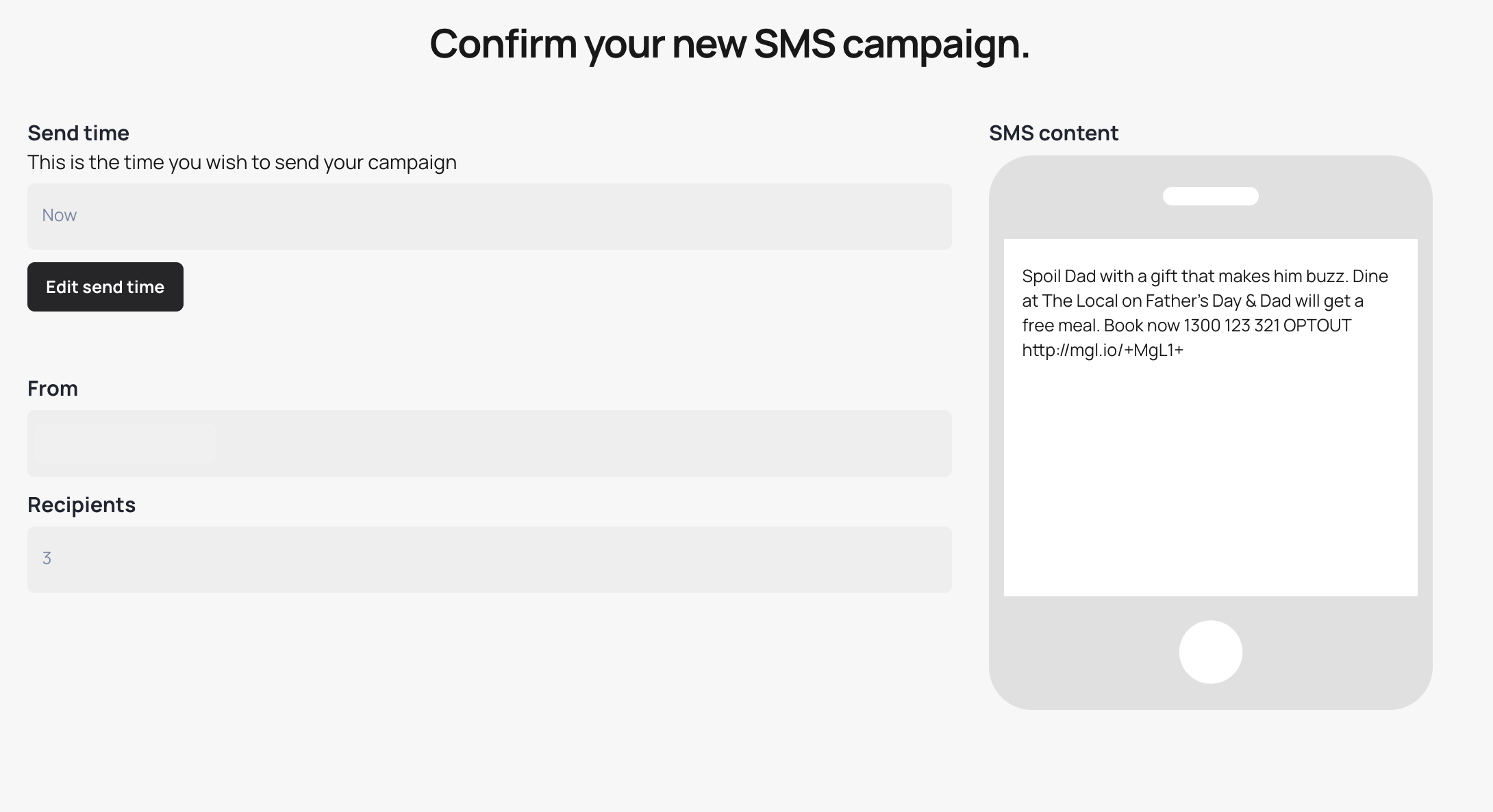Click the "Send time" section label
This screenshot has height=812, width=1493.
(x=78, y=133)
